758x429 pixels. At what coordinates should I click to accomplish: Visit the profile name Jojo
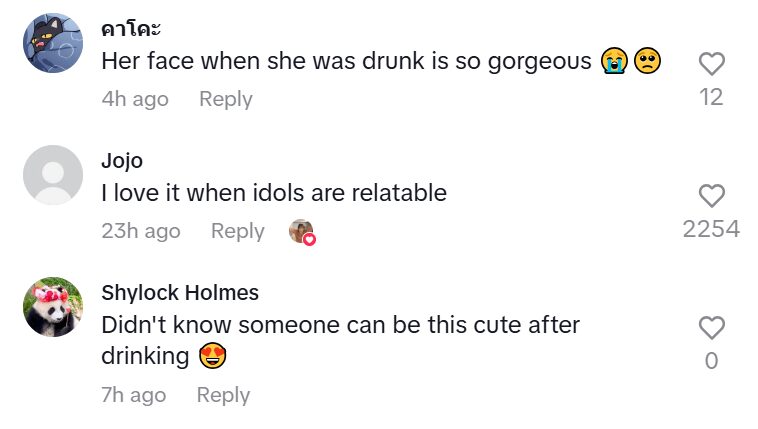point(122,161)
